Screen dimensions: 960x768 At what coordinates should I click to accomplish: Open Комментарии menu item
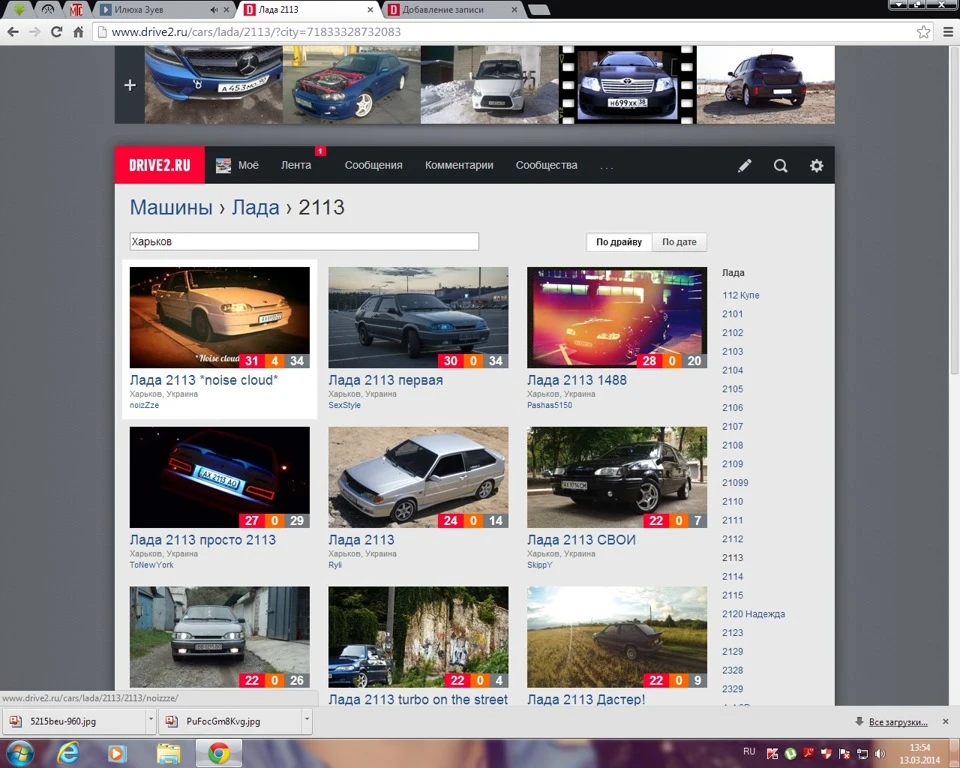point(459,165)
